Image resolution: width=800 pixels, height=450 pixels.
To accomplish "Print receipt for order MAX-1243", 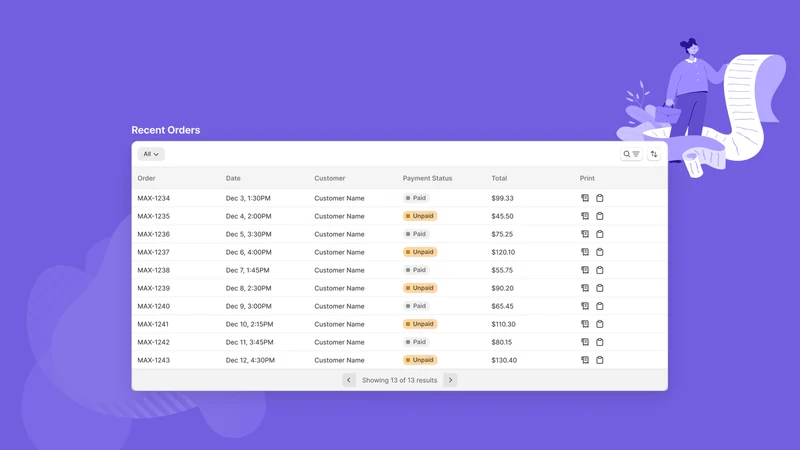I will (585, 360).
